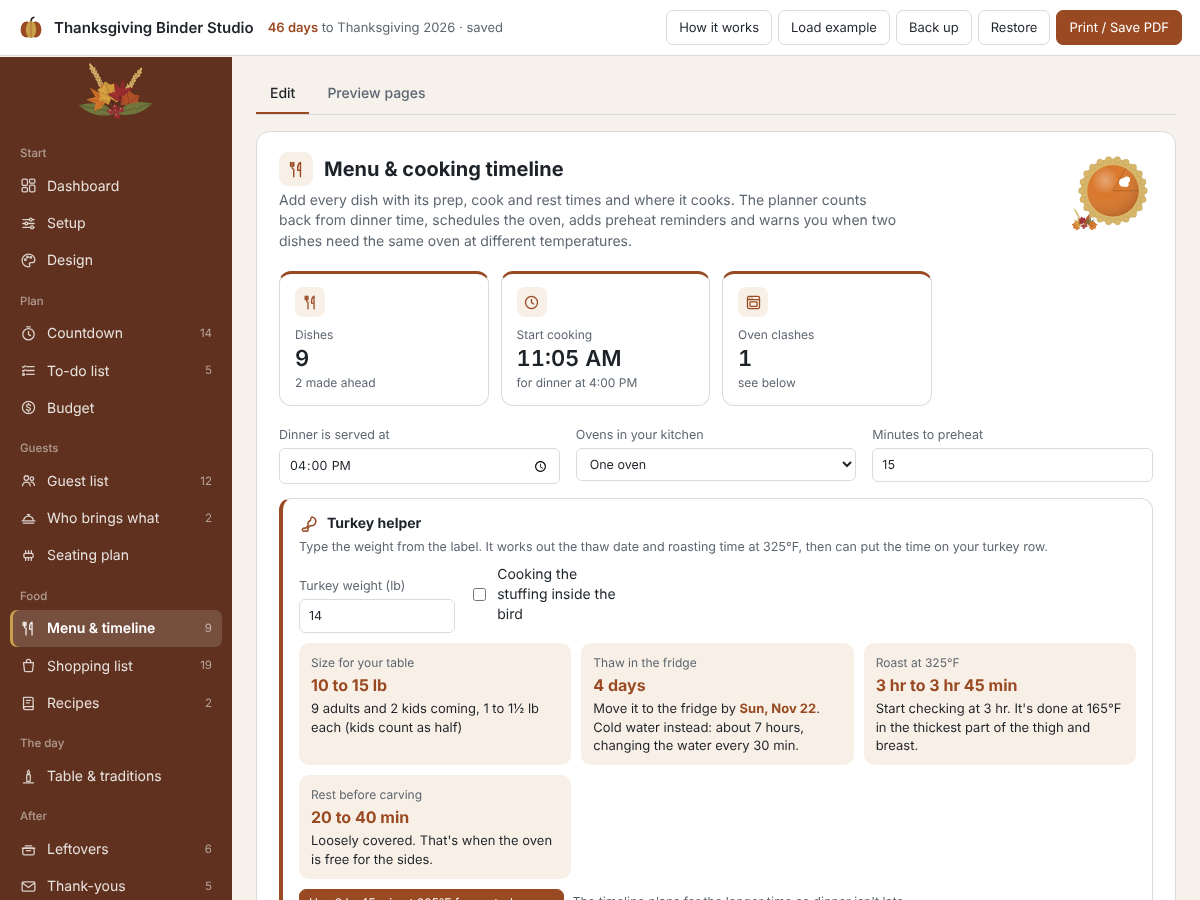Click the Turkey weight input field
The height and width of the screenshot is (900, 1200).
pos(377,616)
